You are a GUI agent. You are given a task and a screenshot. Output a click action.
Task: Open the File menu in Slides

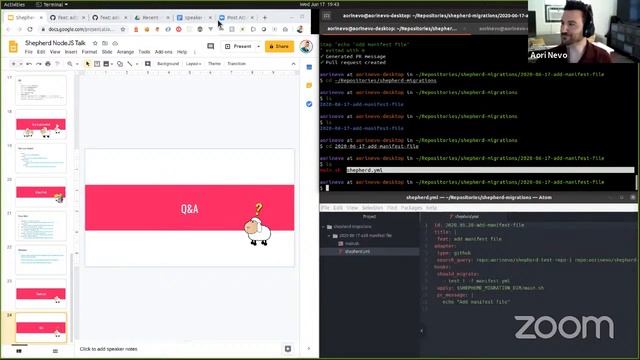tap(29, 52)
